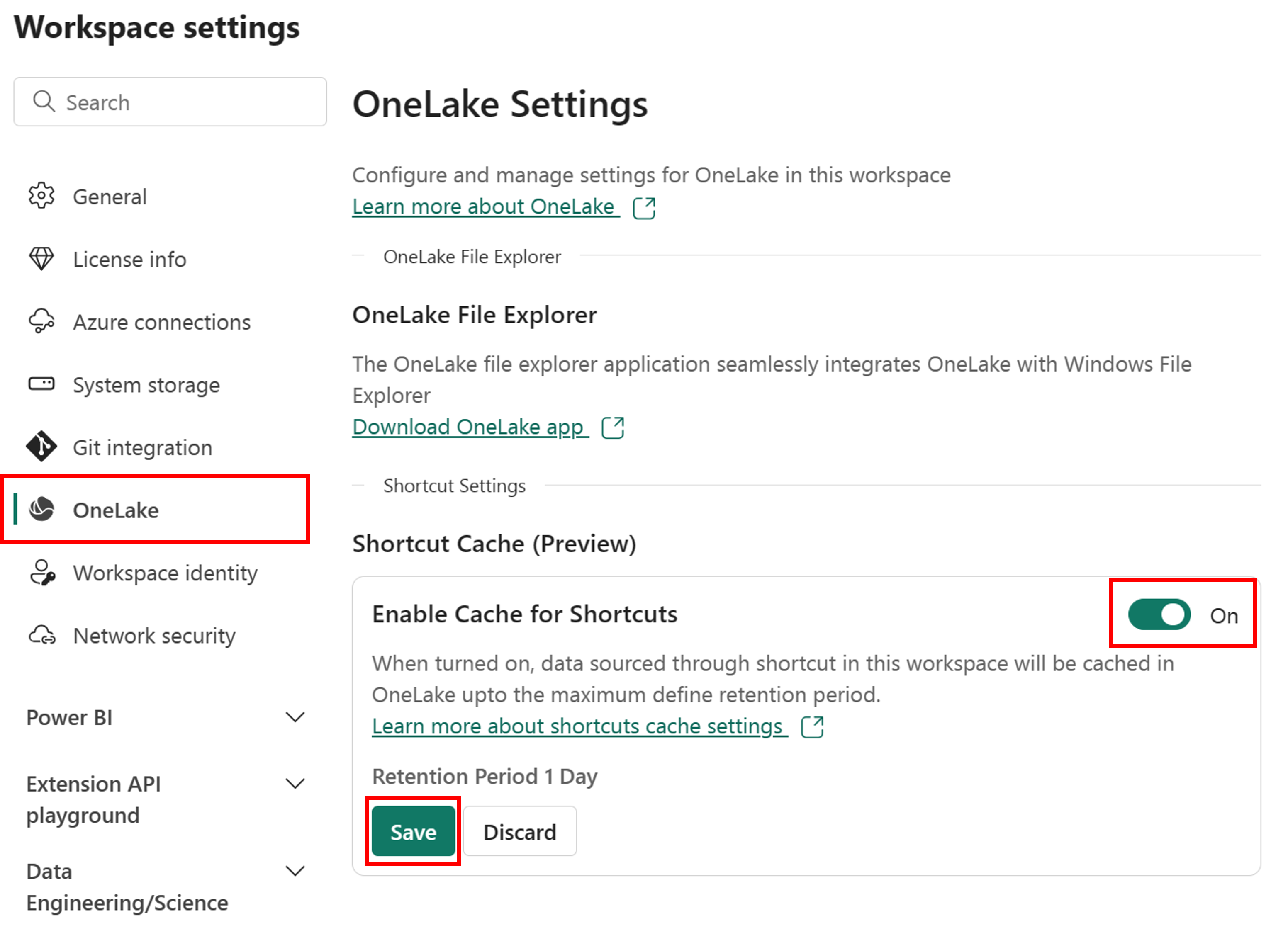Screen dimensions: 1288x935
Task: Open the Workspace identity settings page
Action: pyautogui.click(x=165, y=573)
